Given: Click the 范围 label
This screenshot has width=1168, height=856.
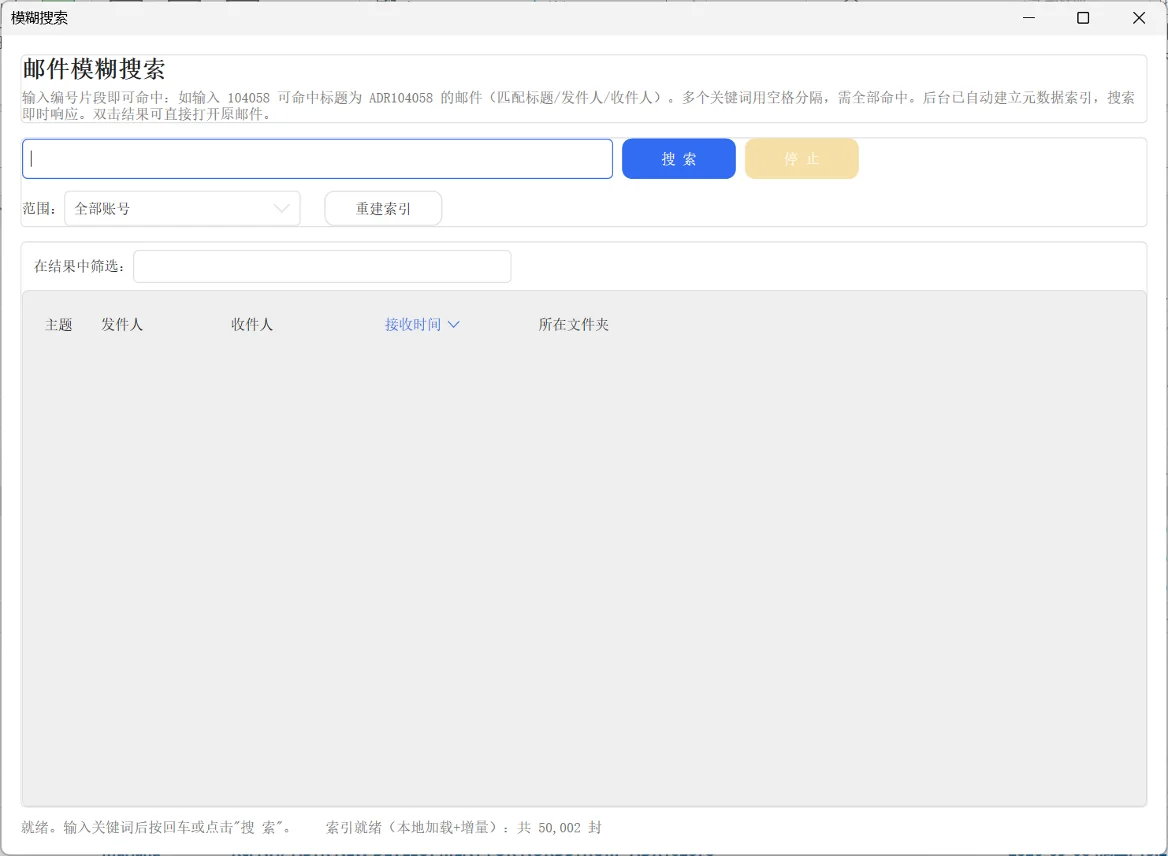Looking at the screenshot, I should pos(39,209).
